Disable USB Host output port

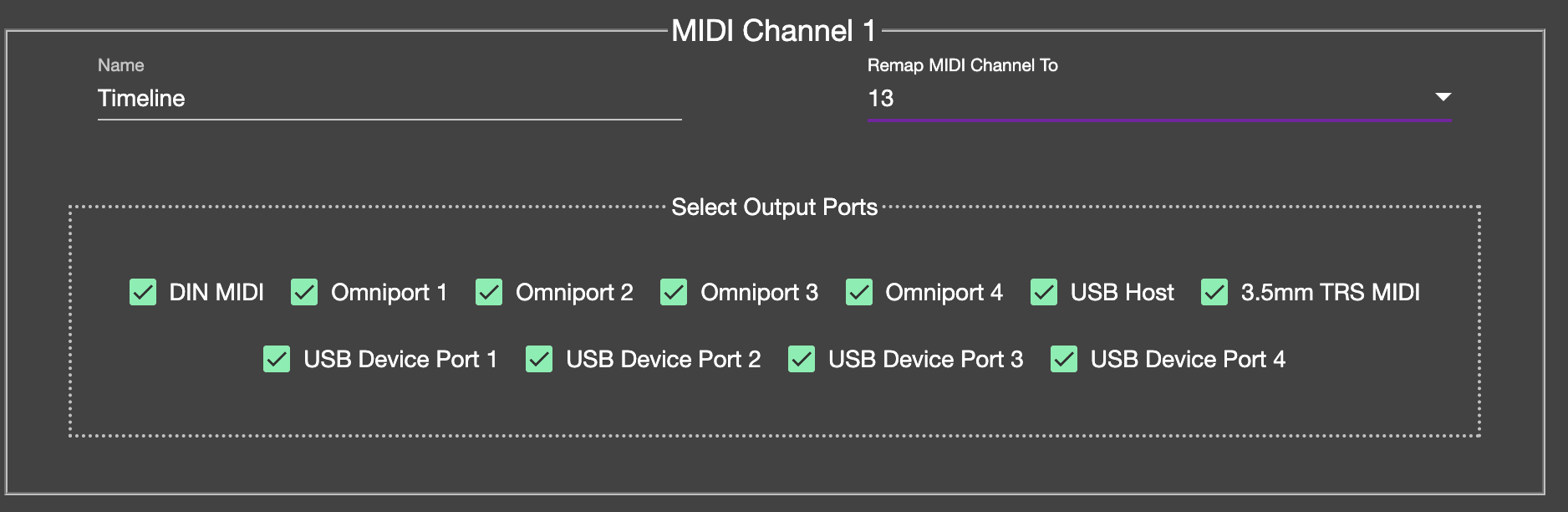tap(1044, 292)
